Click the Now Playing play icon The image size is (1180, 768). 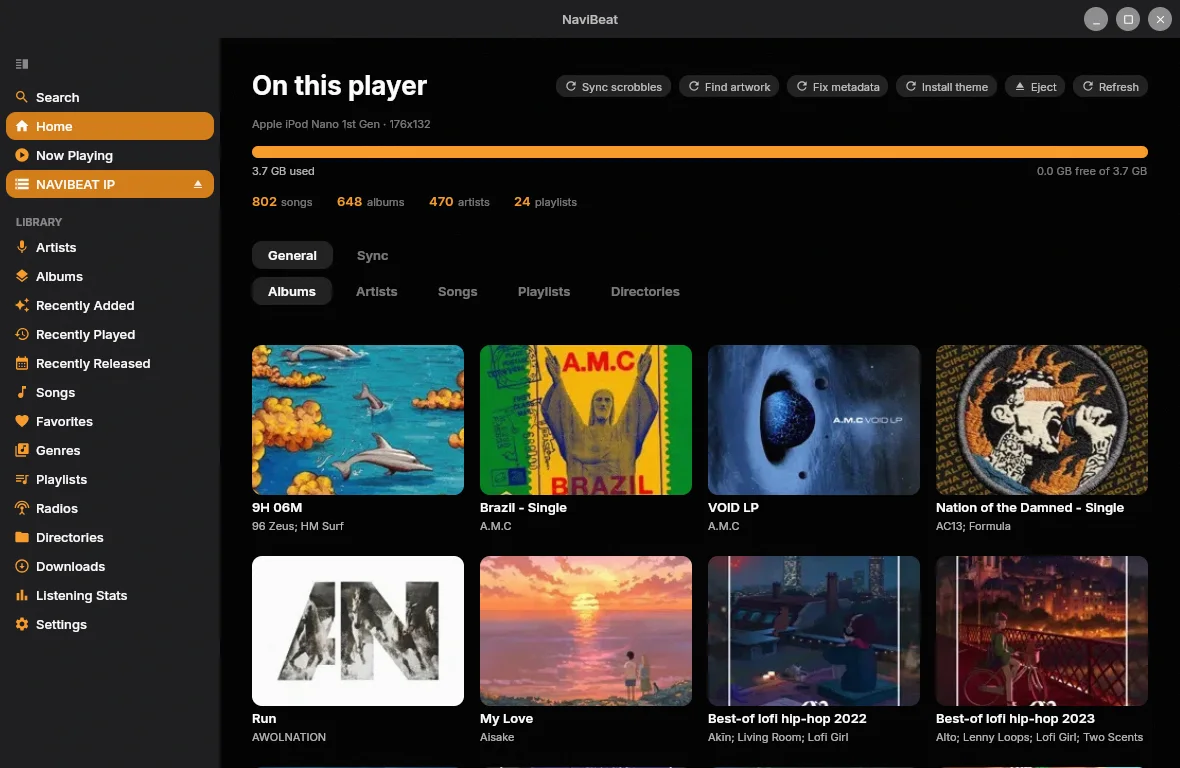coord(22,155)
